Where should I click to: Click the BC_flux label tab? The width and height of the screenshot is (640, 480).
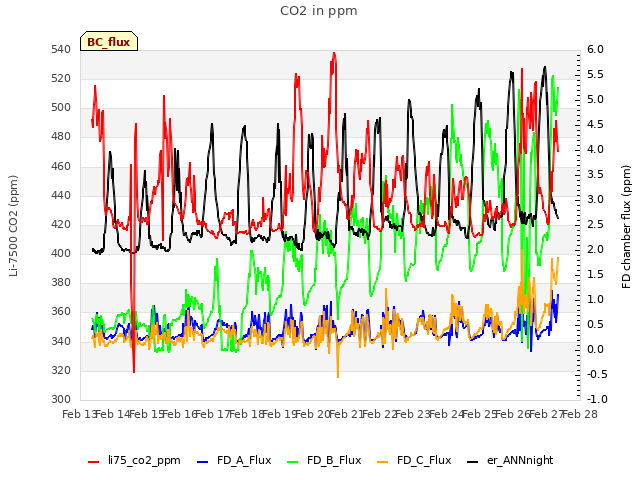click(x=109, y=41)
